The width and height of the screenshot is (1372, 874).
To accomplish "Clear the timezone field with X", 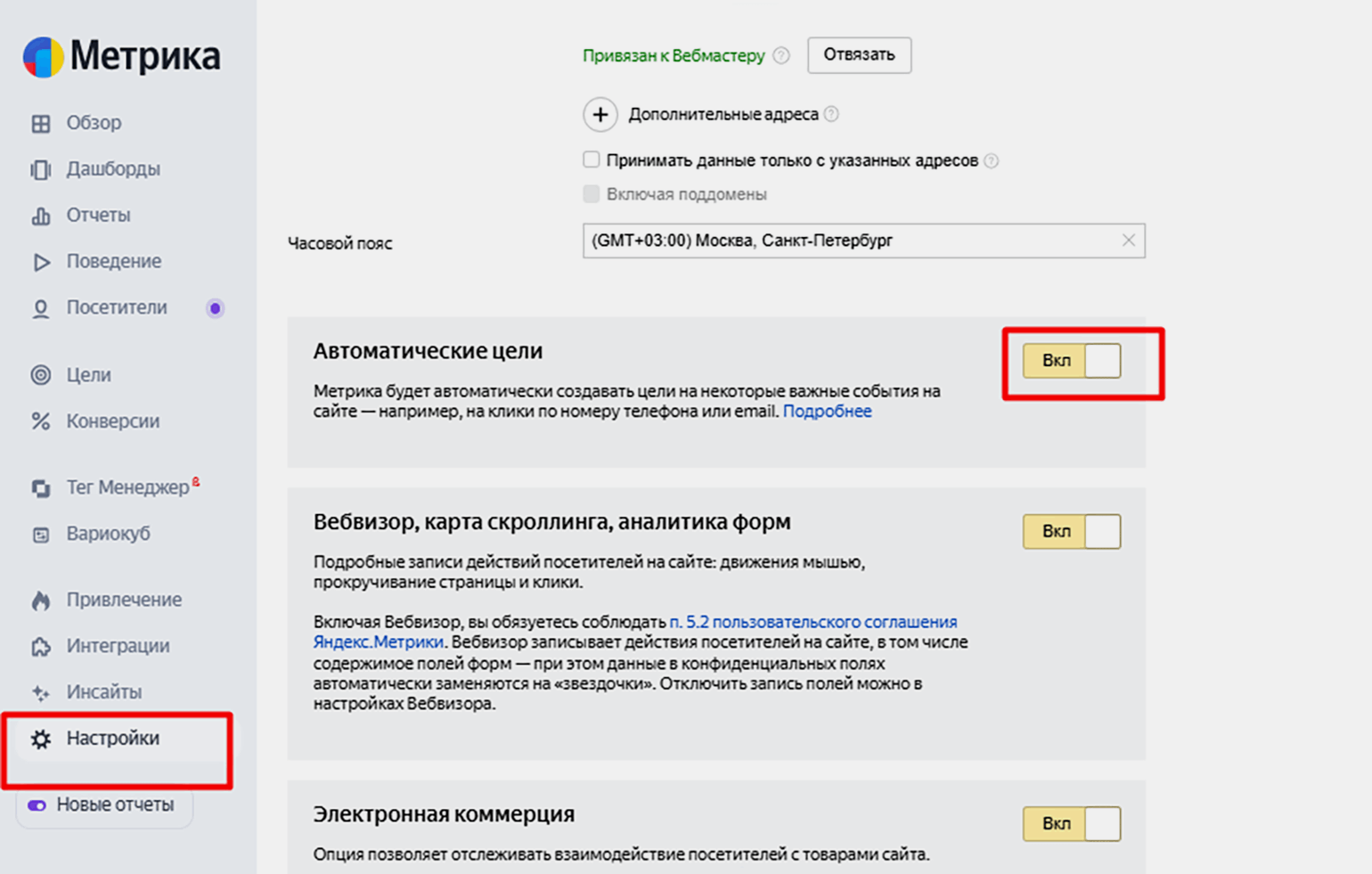I will point(1128,241).
